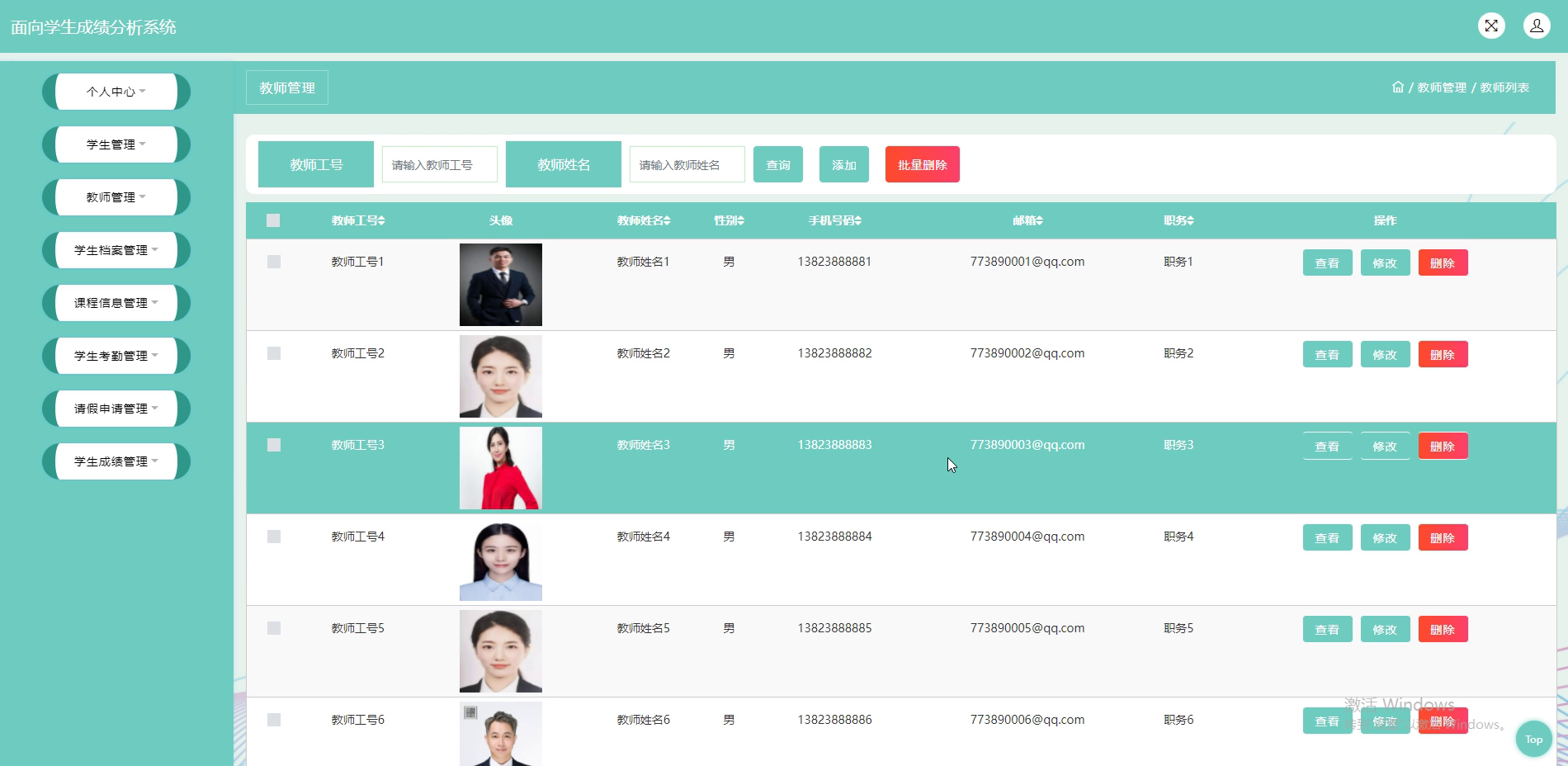Open avatar photo of 教师工号6
The height and width of the screenshot is (766, 1568).
[x=501, y=734]
